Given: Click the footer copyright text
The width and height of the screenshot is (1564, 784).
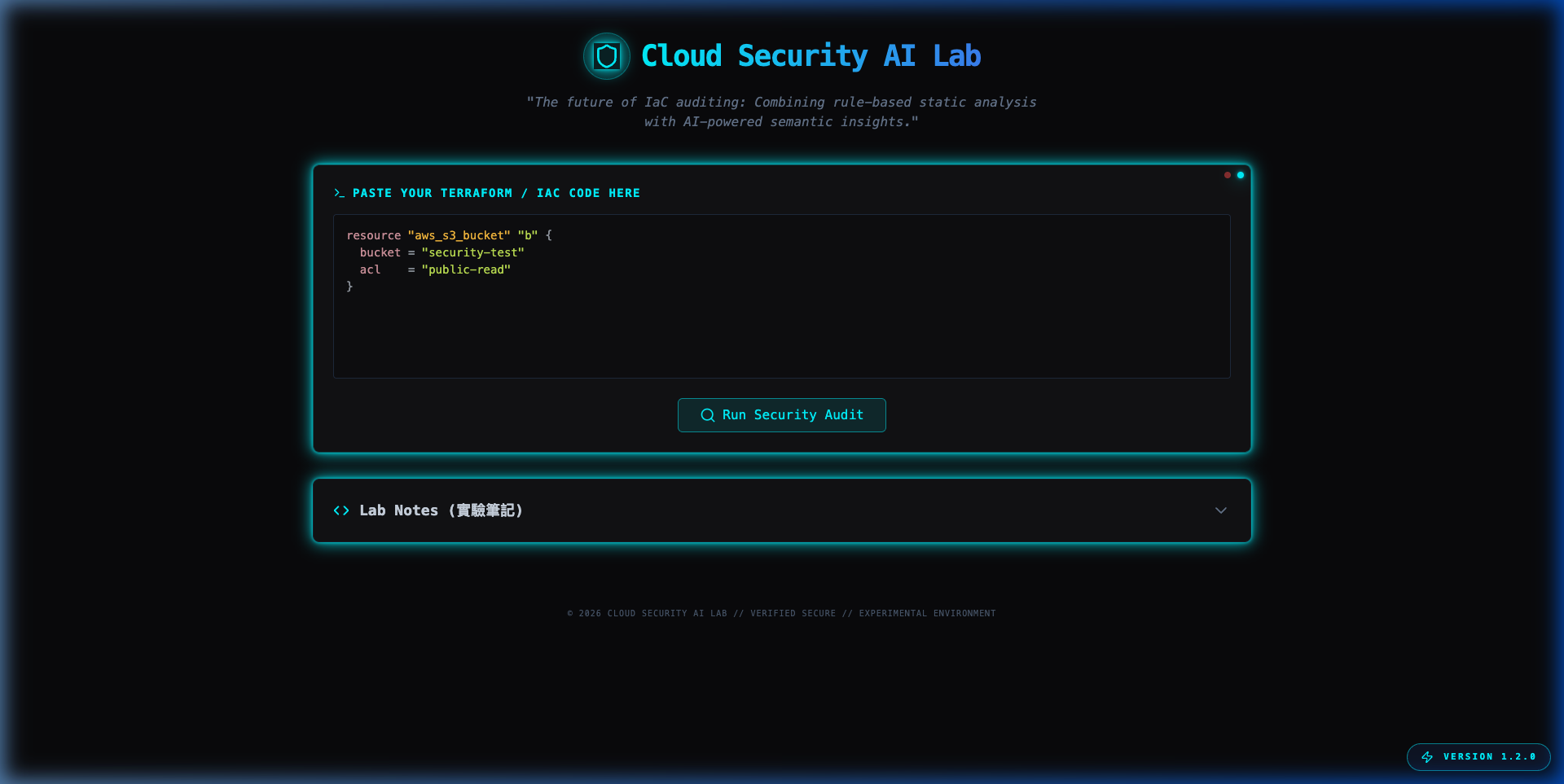Looking at the screenshot, I should click(x=781, y=613).
